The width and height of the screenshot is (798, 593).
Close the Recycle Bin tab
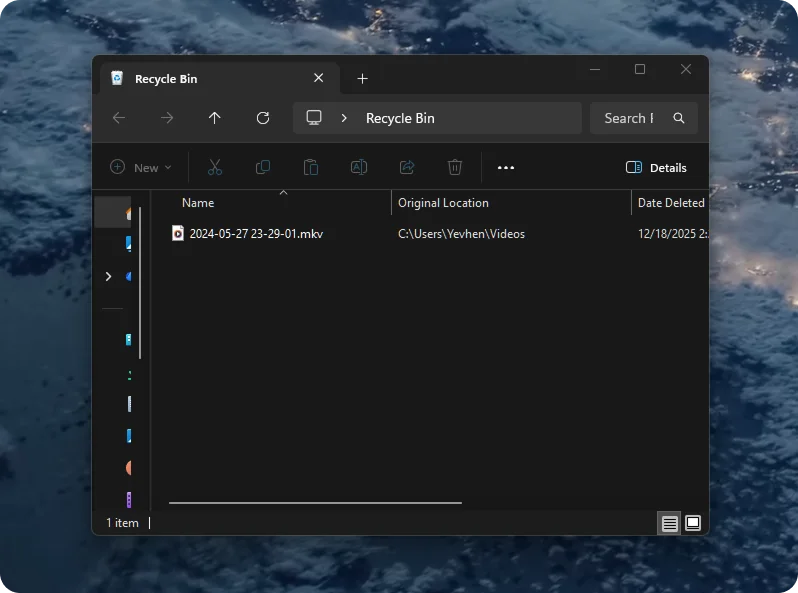point(319,78)
